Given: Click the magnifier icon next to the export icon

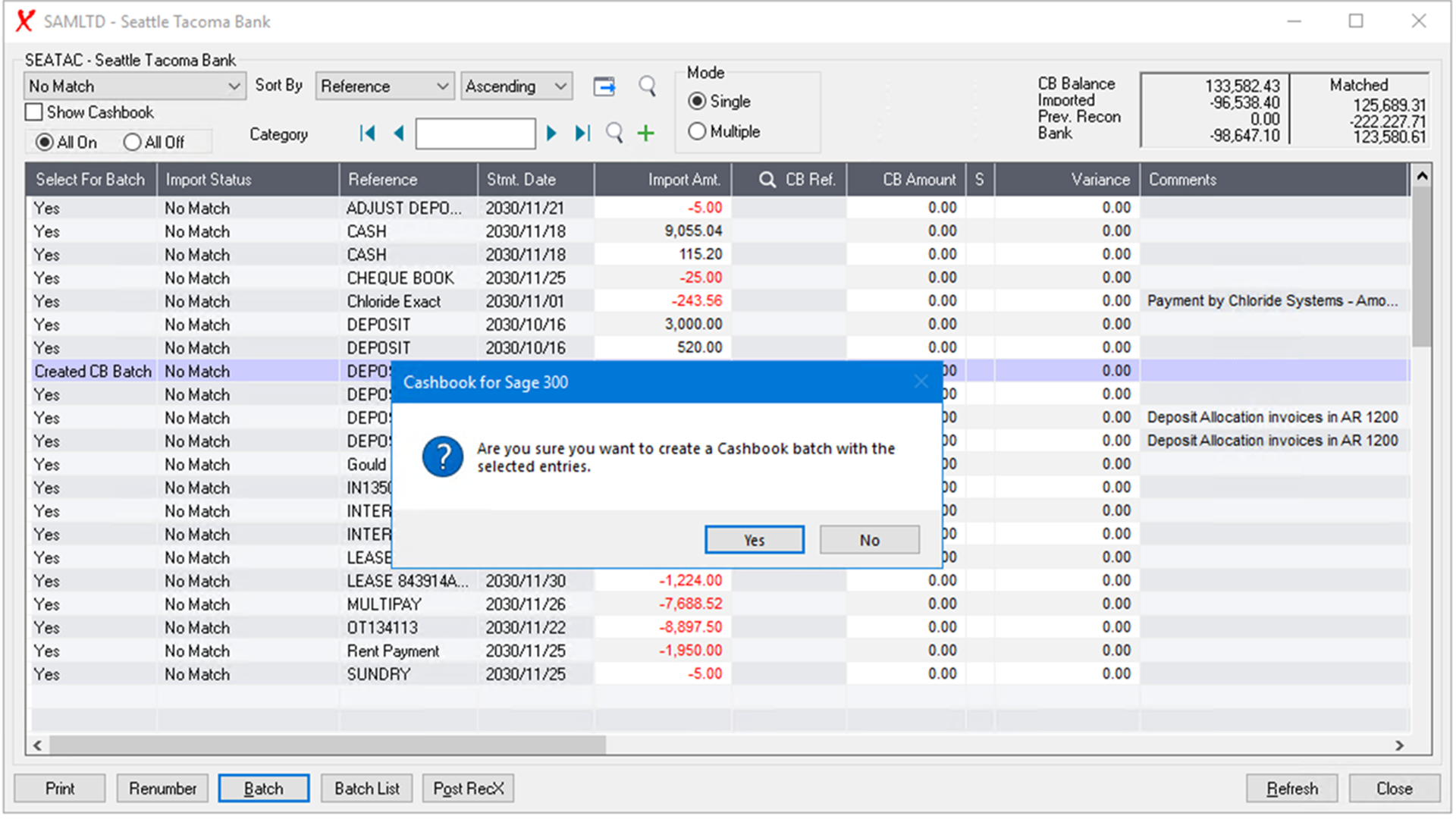Looking at the screenshot, I should point(647,86).
